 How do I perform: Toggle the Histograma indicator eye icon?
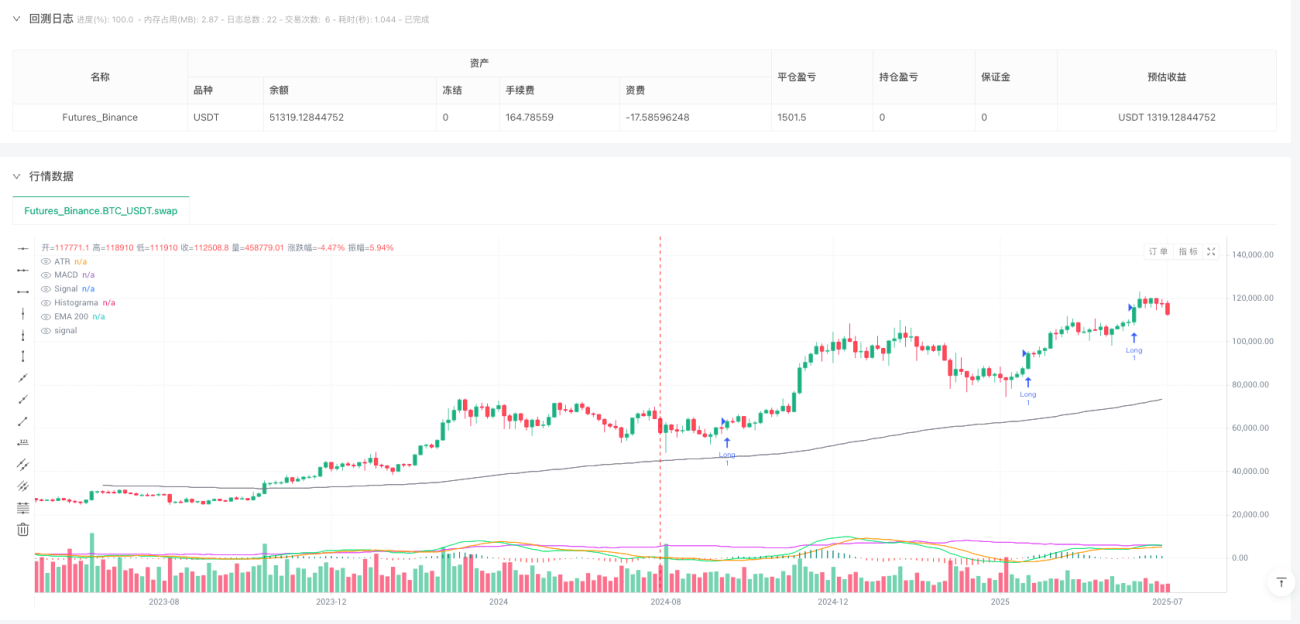(45, 302)
